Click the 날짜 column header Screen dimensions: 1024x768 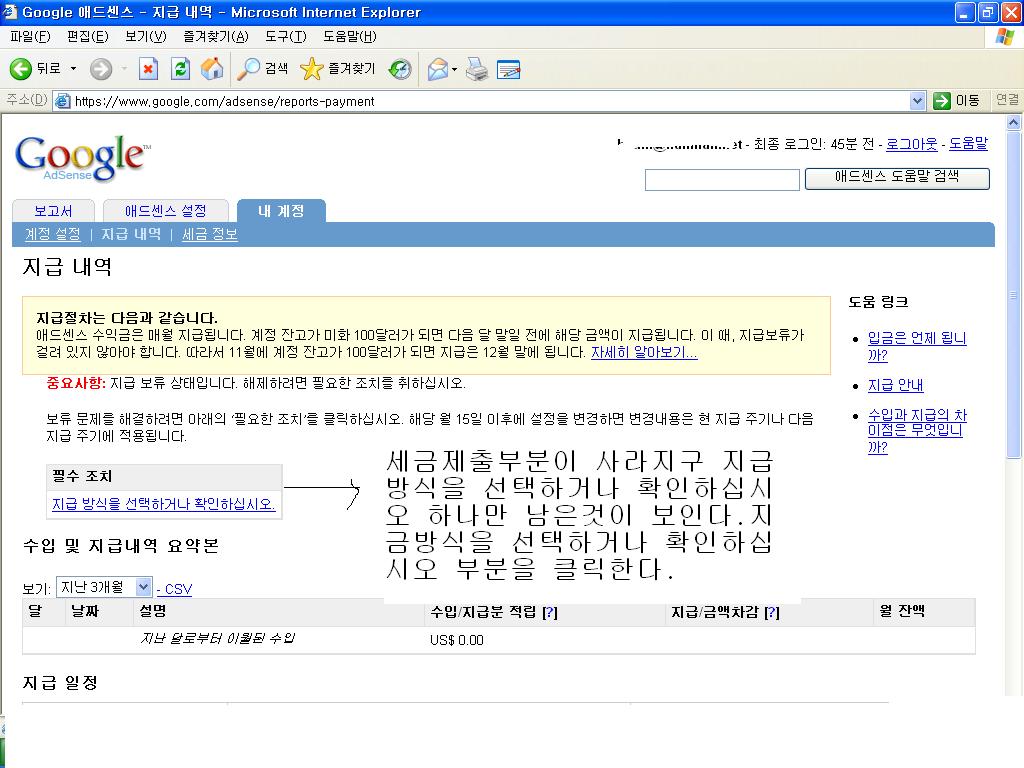(85, 611)
